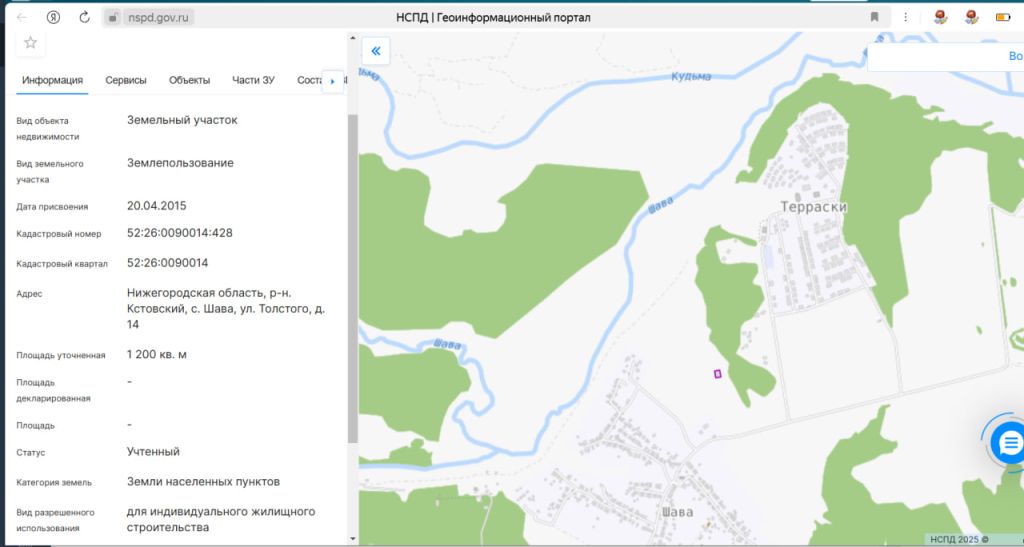Select the Части ЗУ tab
The width and height of the screenshot is (1024, 547).
click(253, 80)
